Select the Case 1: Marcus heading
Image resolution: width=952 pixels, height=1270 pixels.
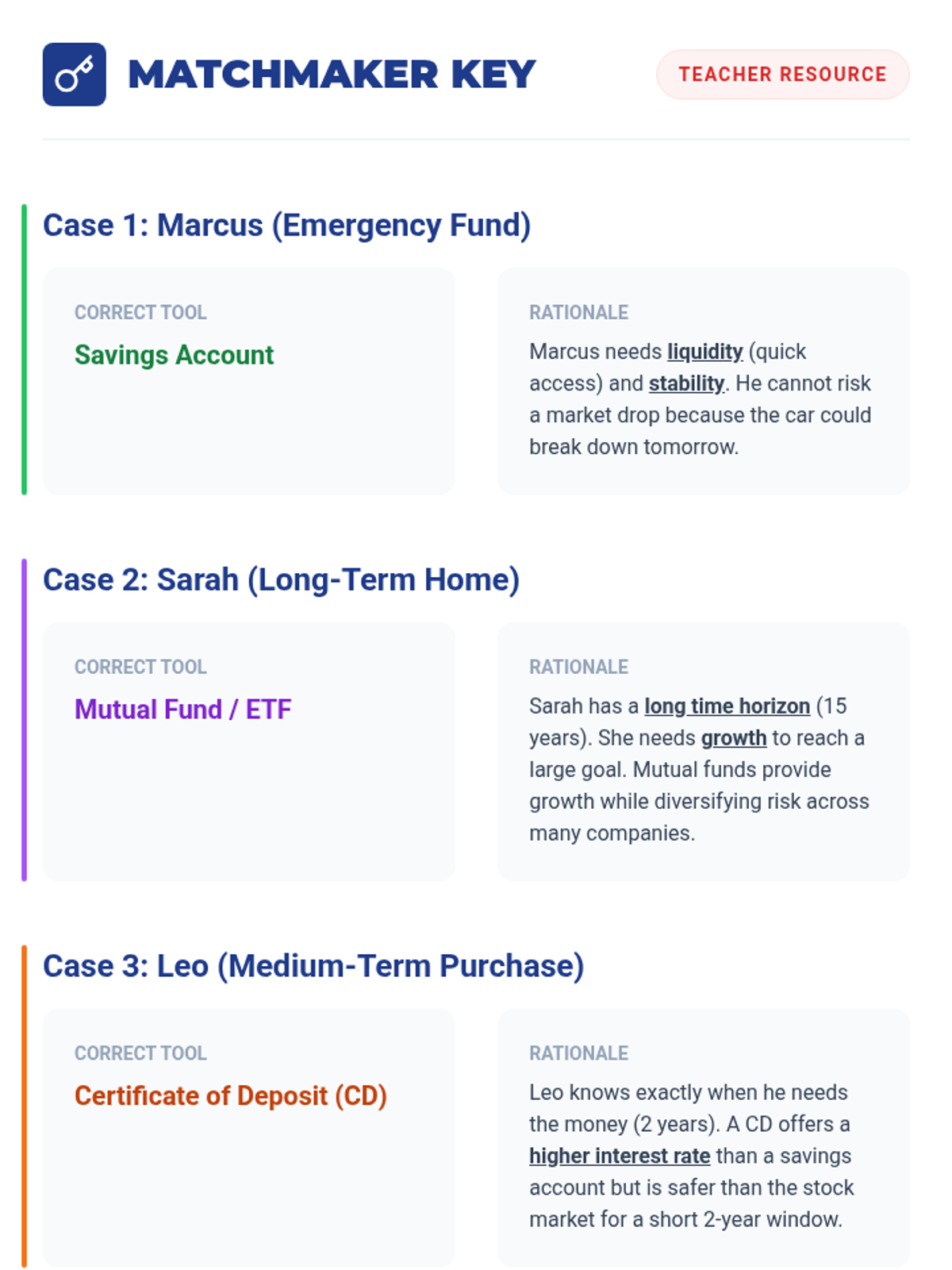click(x=286, y=225)
